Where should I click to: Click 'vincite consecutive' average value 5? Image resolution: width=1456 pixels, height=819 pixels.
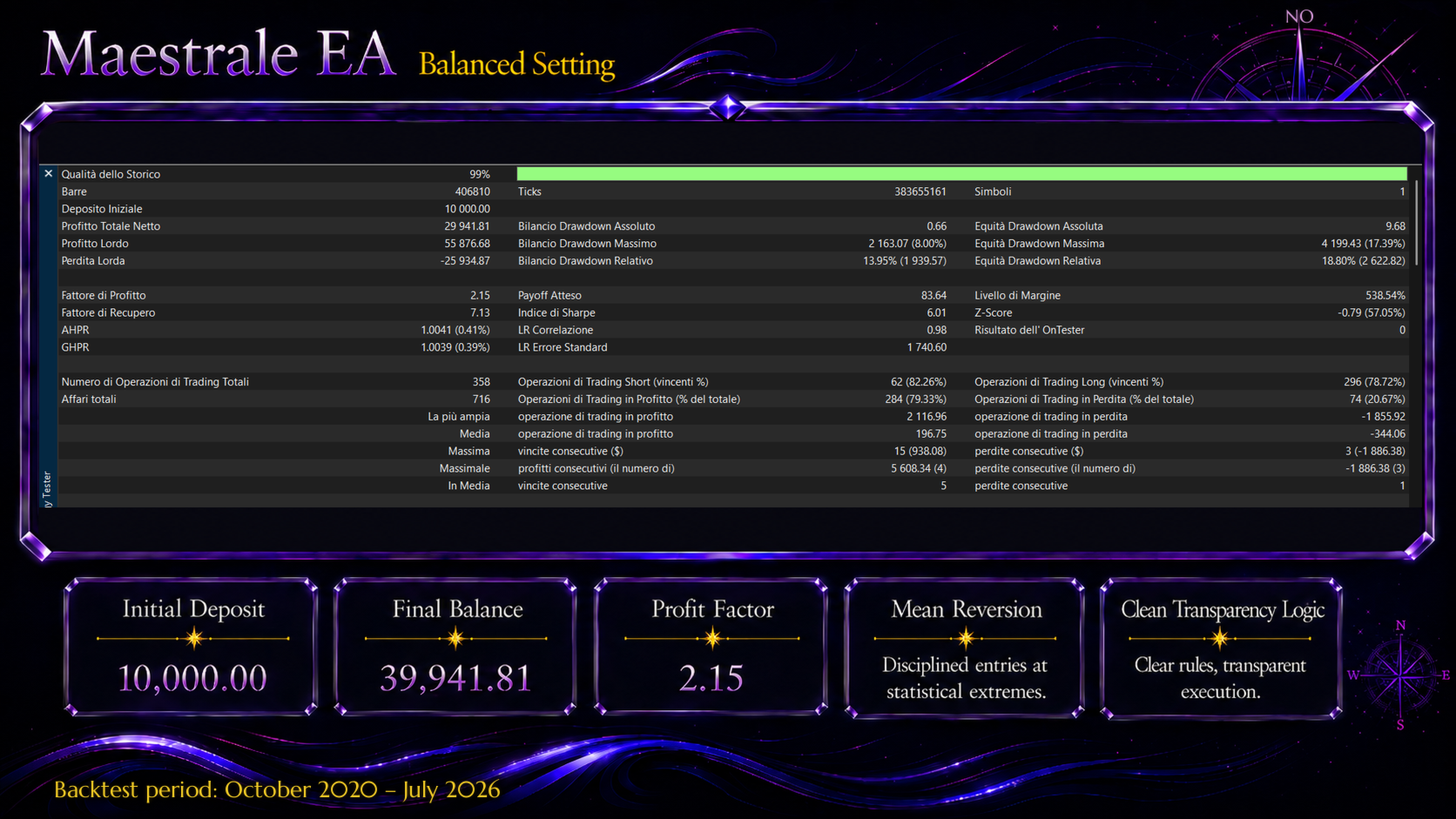point(943,486)
